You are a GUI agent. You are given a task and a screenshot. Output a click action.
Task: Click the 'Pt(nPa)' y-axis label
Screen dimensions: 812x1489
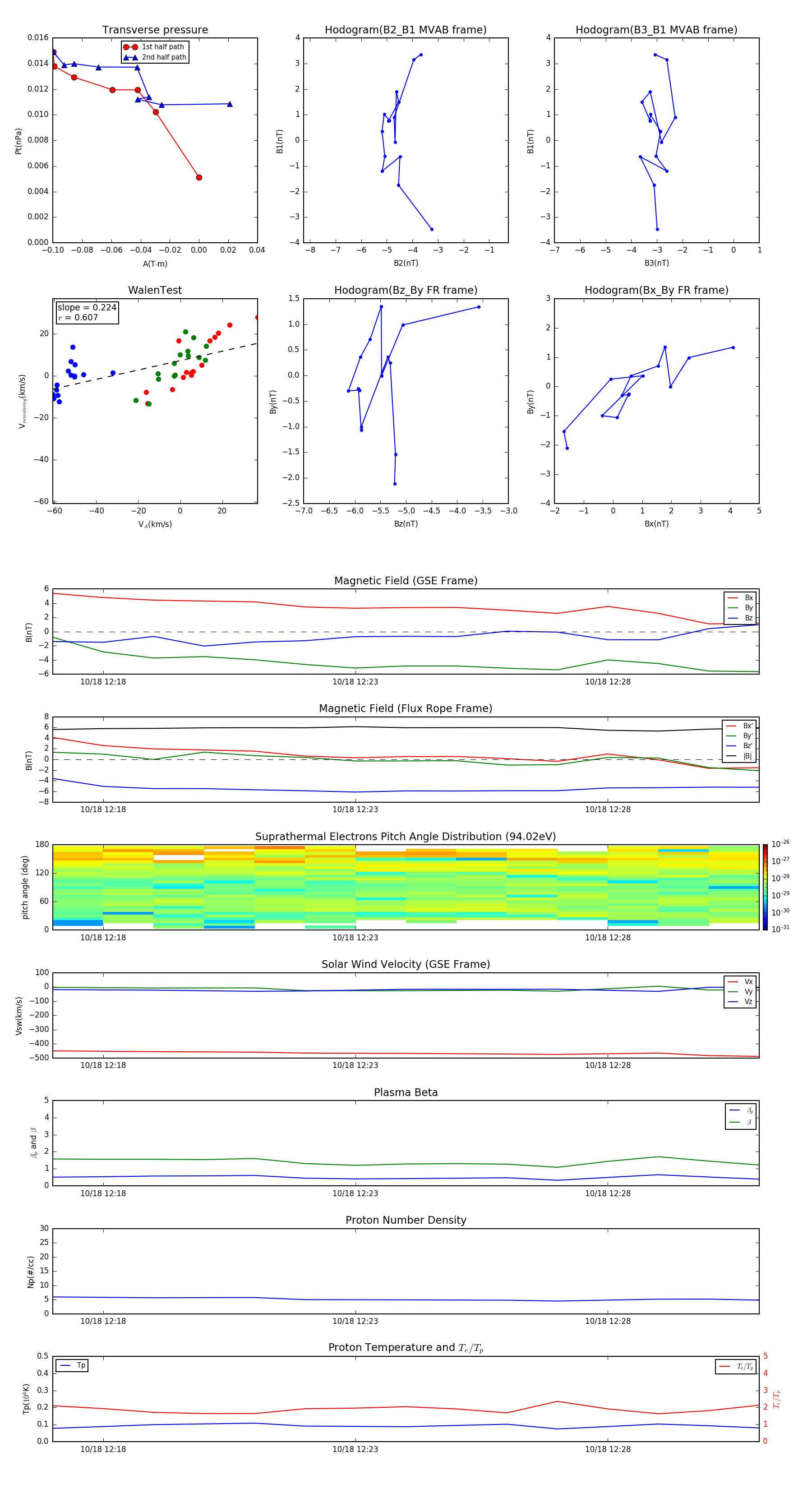tap(18, 141)
